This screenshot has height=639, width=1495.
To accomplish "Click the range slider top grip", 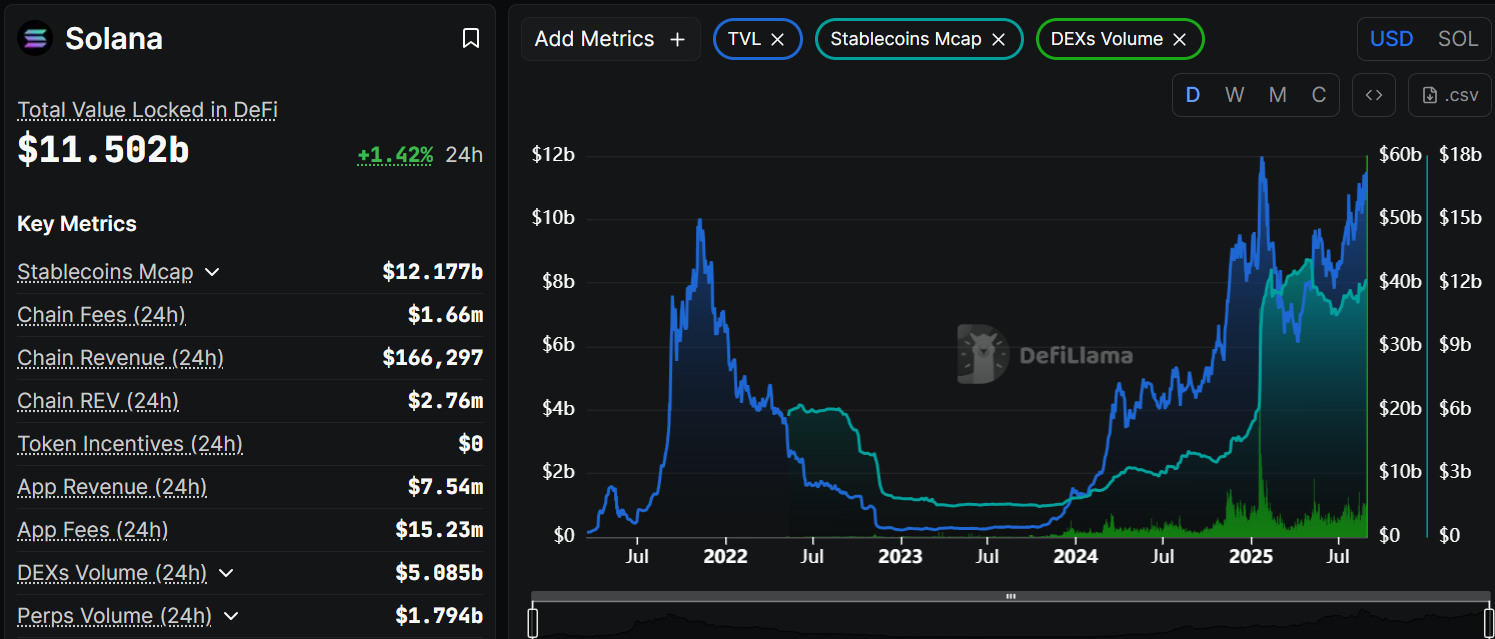I will coord(1011,596).
